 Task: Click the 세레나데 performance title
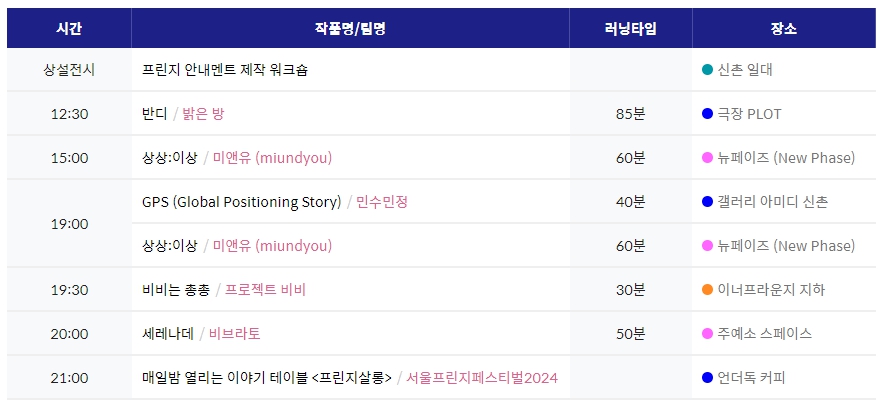[x=168, y=334]
